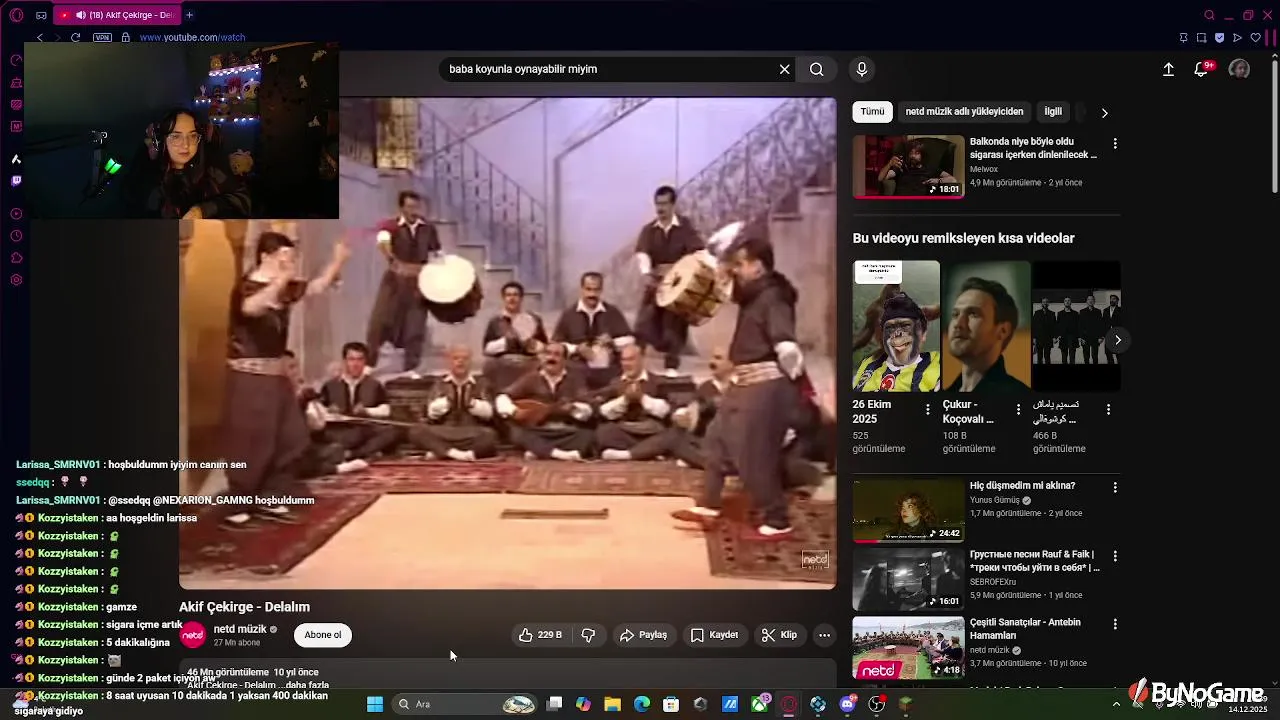Image resolution: width=1280 pixels, height=720 pixels.
Task: Open the GX Corner controller icon
Action: pyautogui.click(x=41, y=15)
